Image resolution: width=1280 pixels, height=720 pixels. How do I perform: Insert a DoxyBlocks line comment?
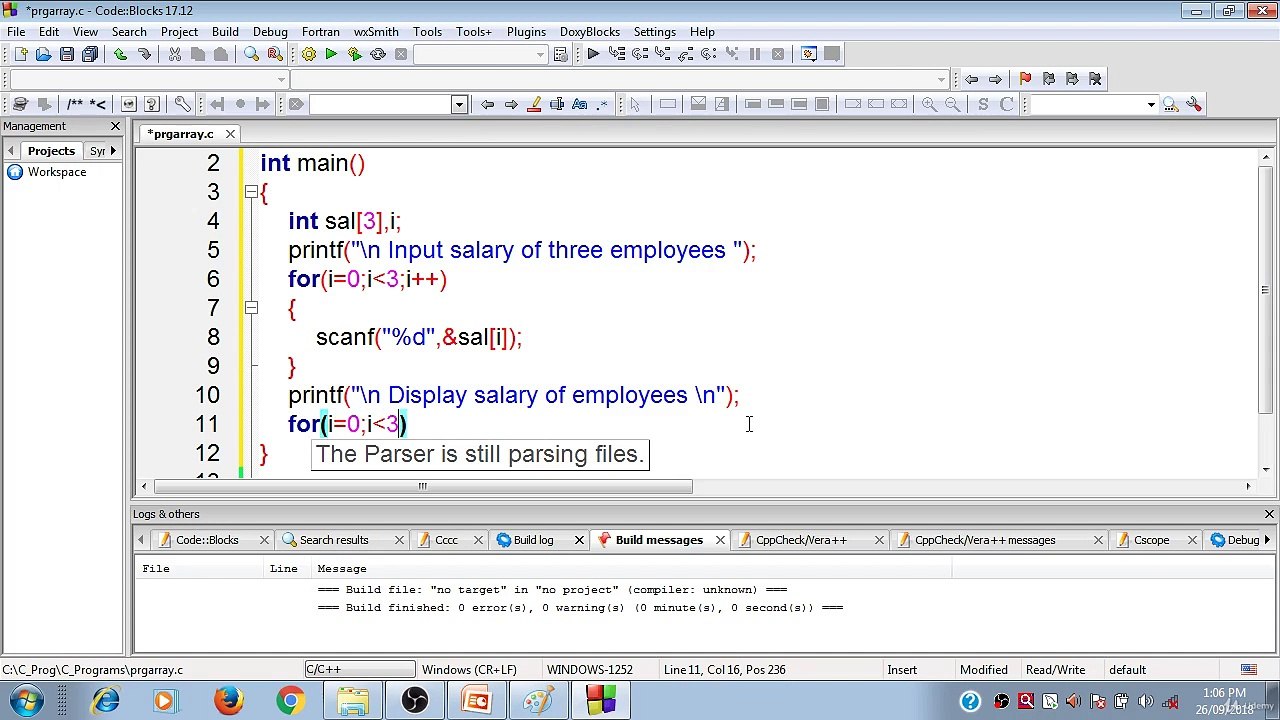pyautogui.click(x=98, y=104)
